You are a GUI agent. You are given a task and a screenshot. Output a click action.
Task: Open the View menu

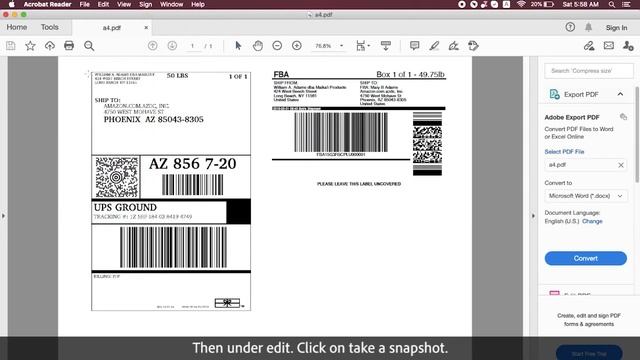(x=124, y=4)
